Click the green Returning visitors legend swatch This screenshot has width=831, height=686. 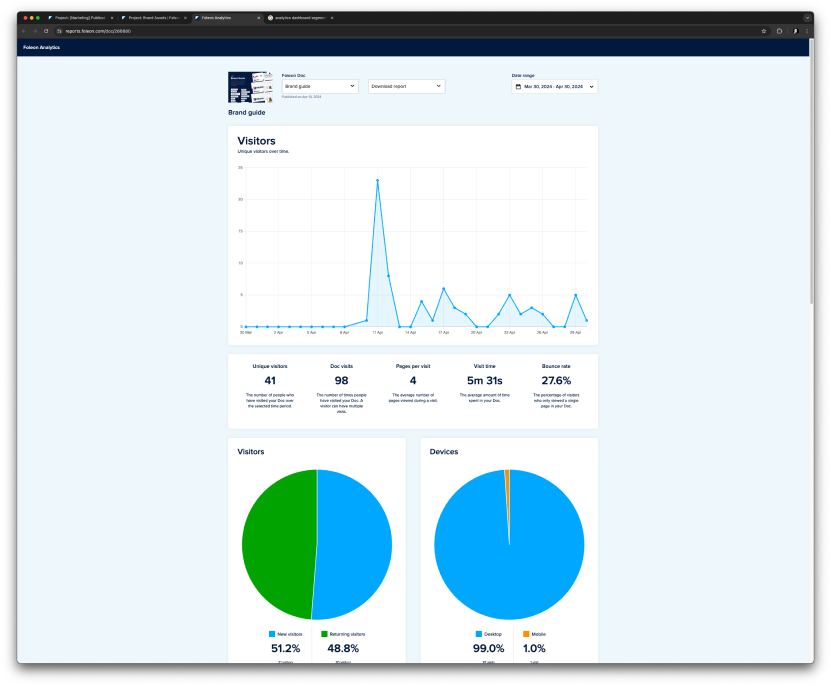pyautogui.click(x=324, y=634)
